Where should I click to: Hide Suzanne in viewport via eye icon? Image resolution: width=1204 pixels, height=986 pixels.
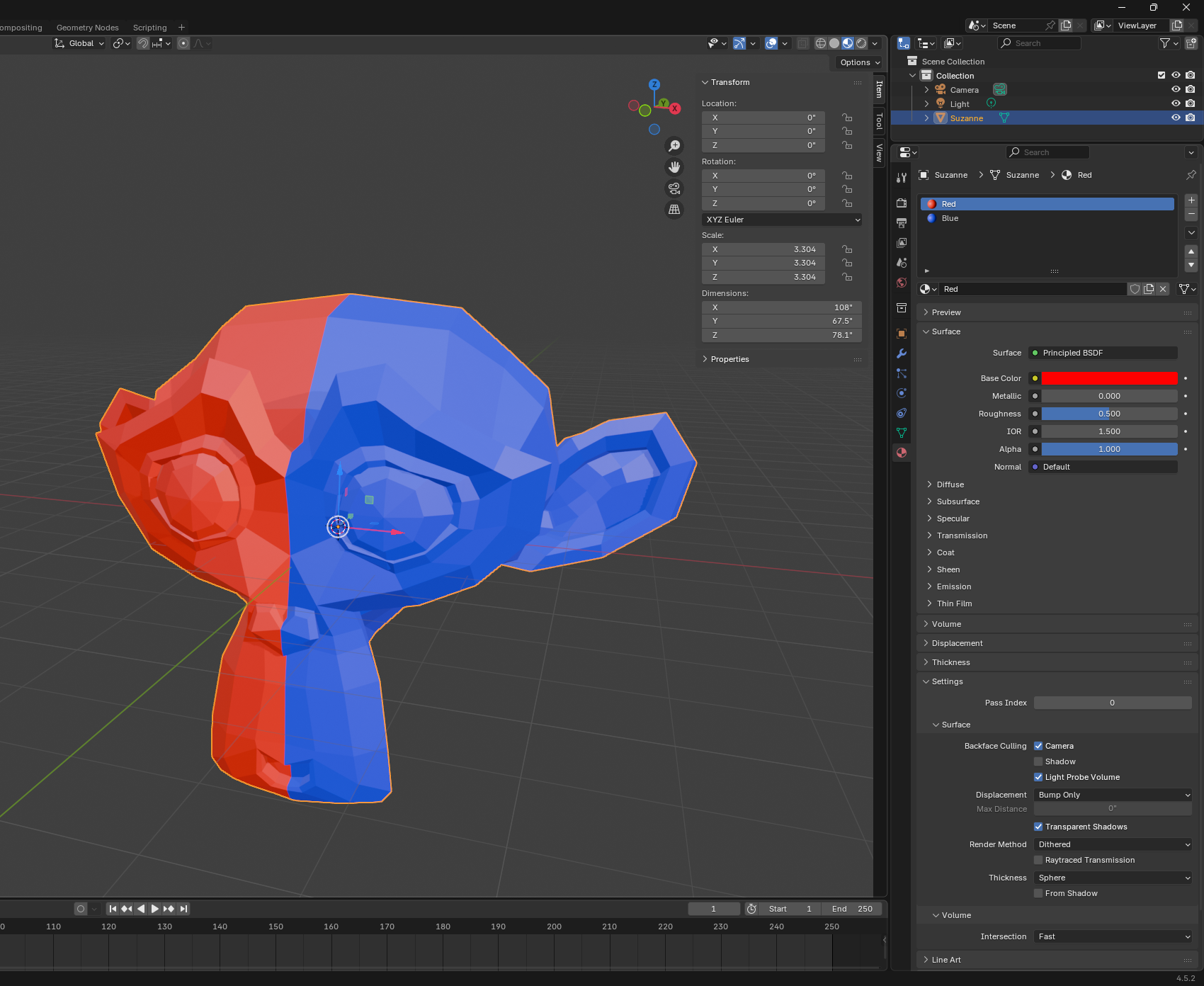click(1176, 118)
